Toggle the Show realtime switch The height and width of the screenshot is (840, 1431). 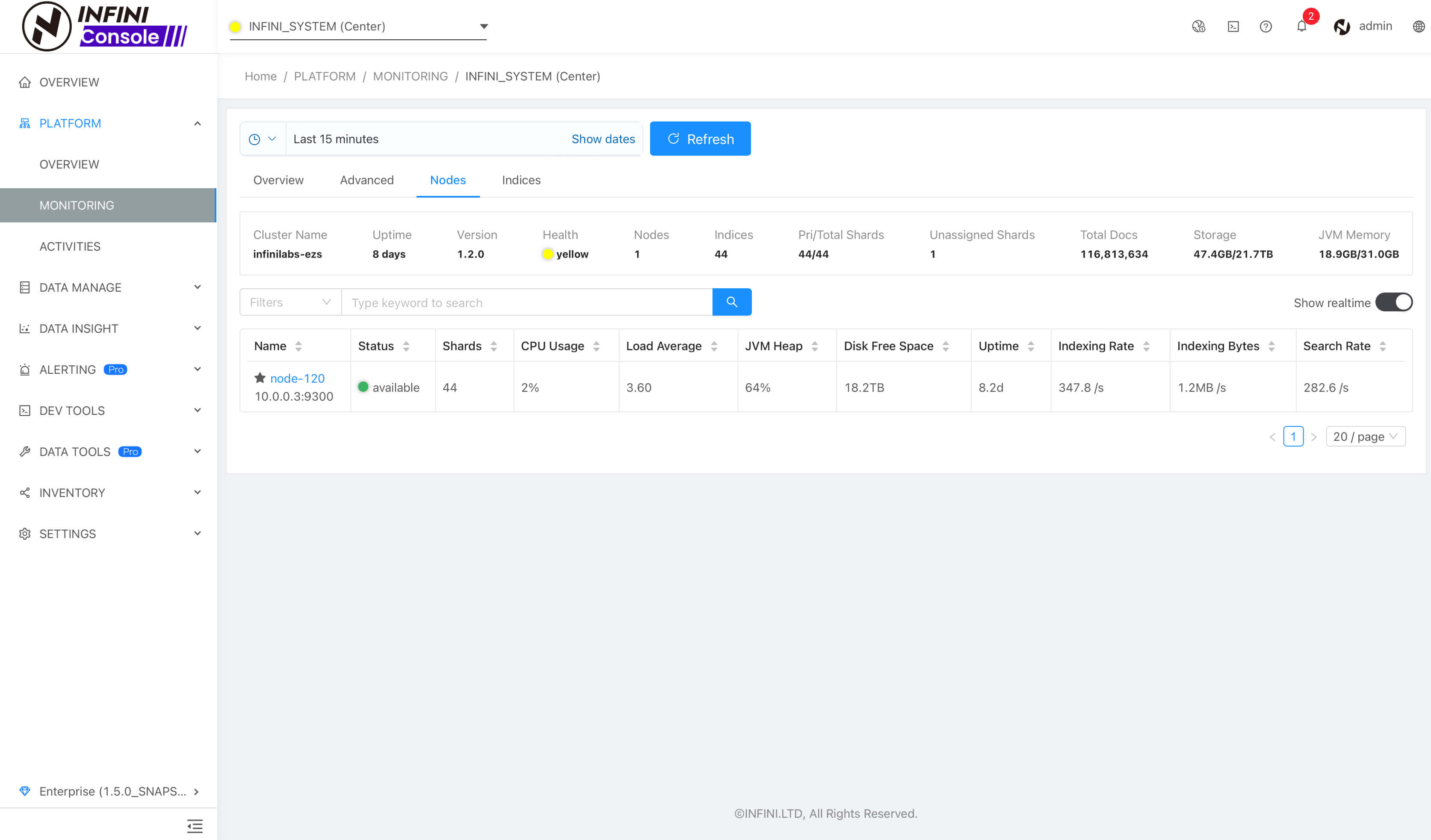click(1394, 302)
